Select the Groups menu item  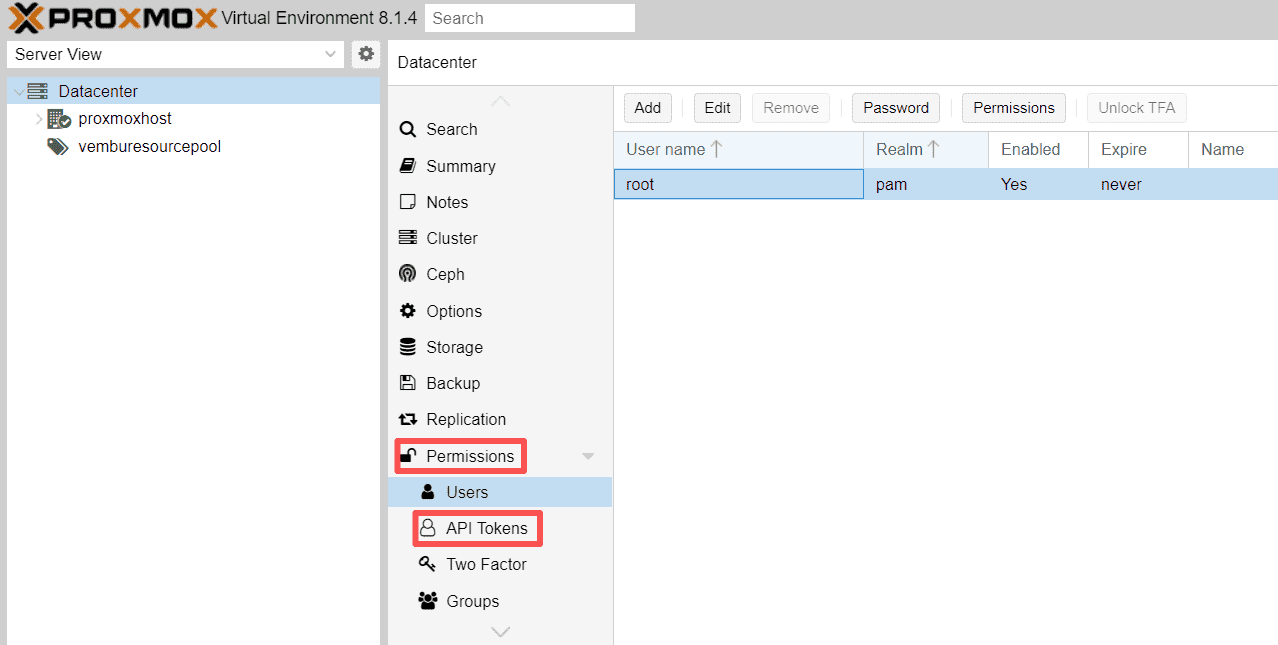click(500, 601)
